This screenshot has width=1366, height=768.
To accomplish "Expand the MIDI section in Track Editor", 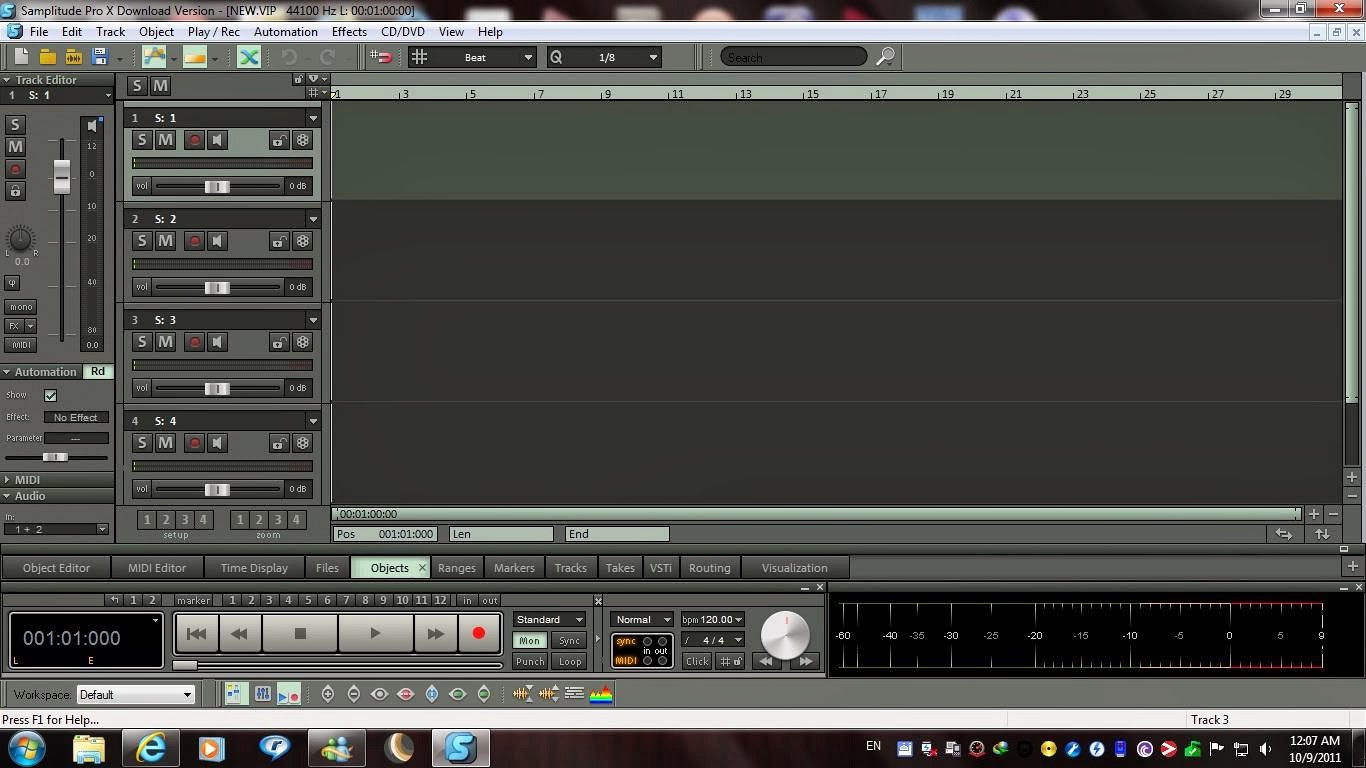I will tap(57, 480).
